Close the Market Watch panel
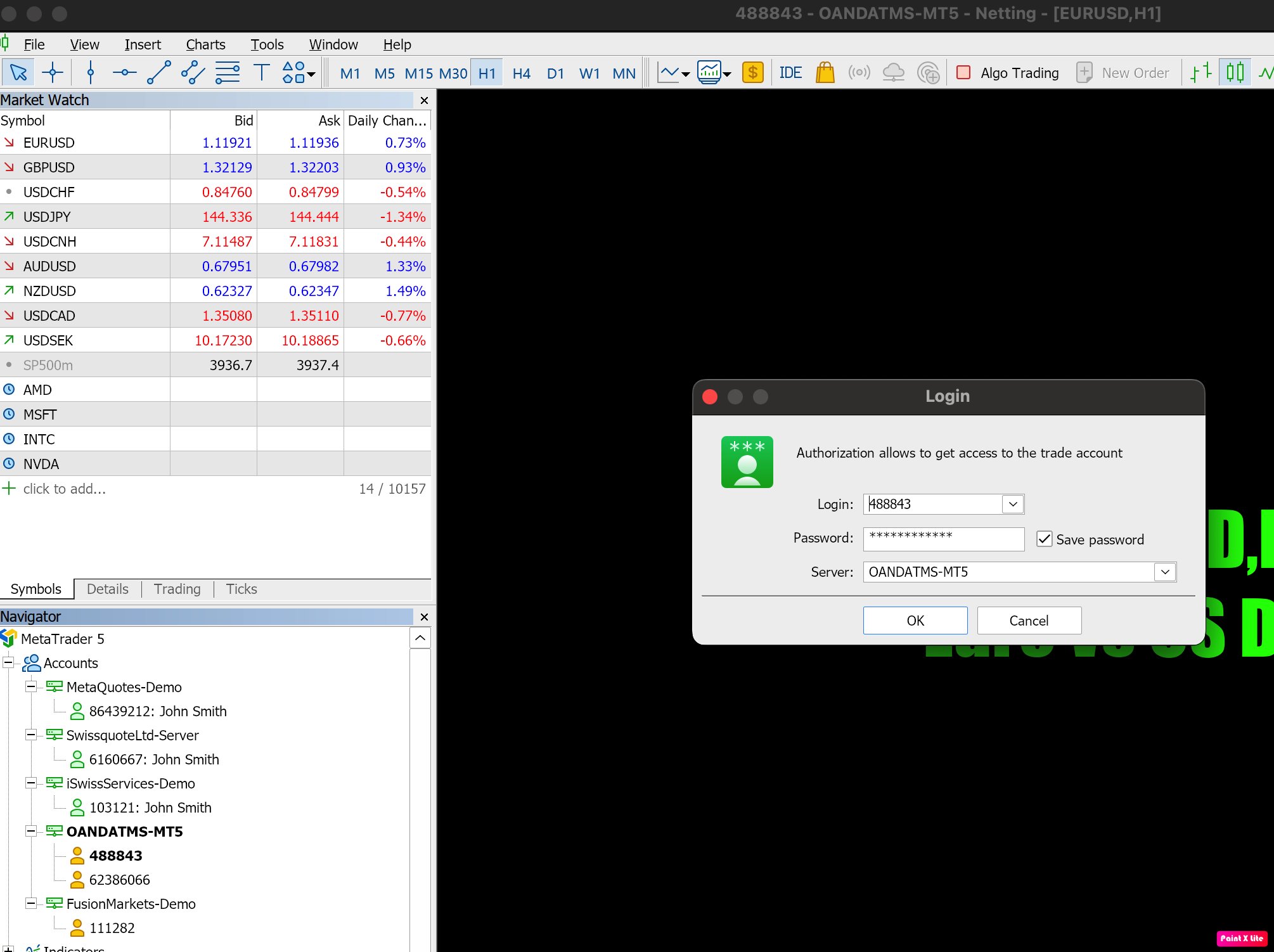 tap(424, 100)
